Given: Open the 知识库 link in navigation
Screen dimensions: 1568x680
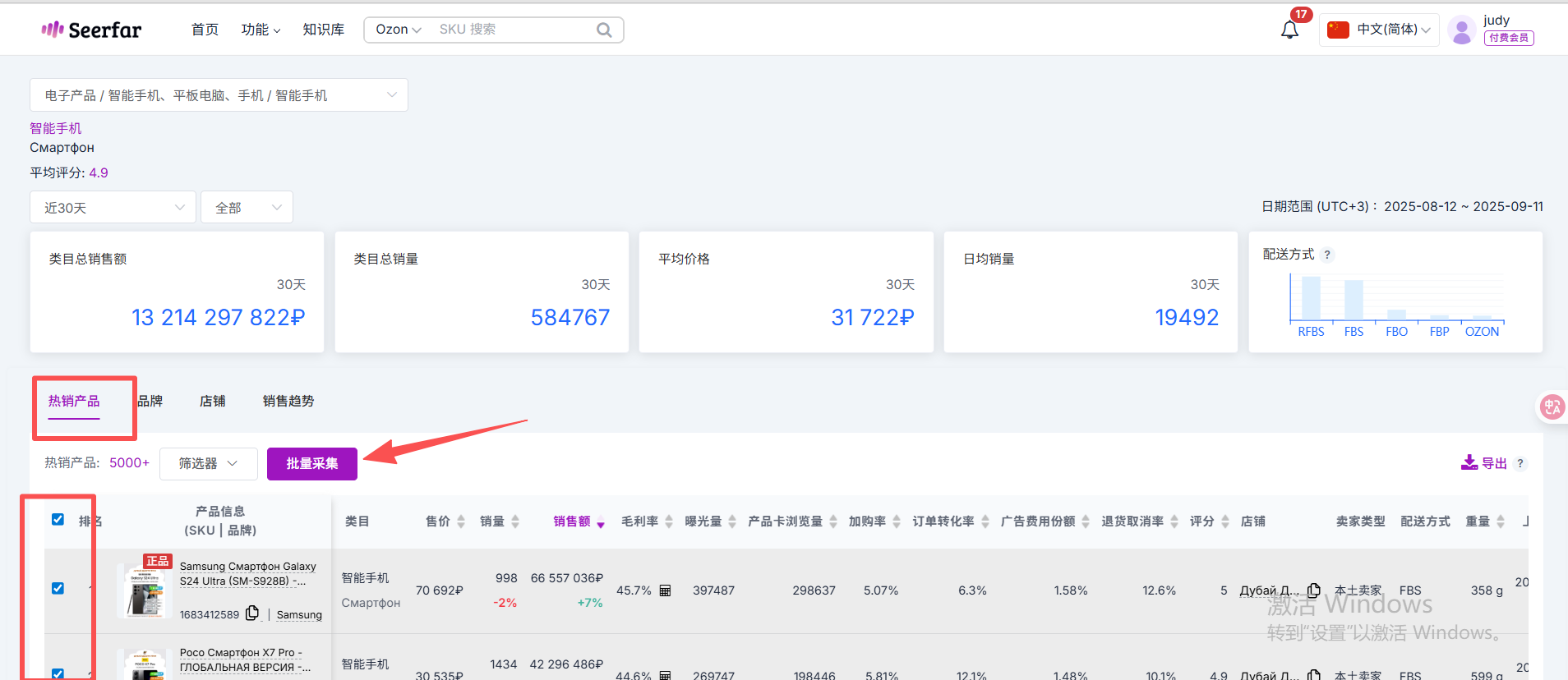Looking at the screenshot, I should [x=323, y=30].
